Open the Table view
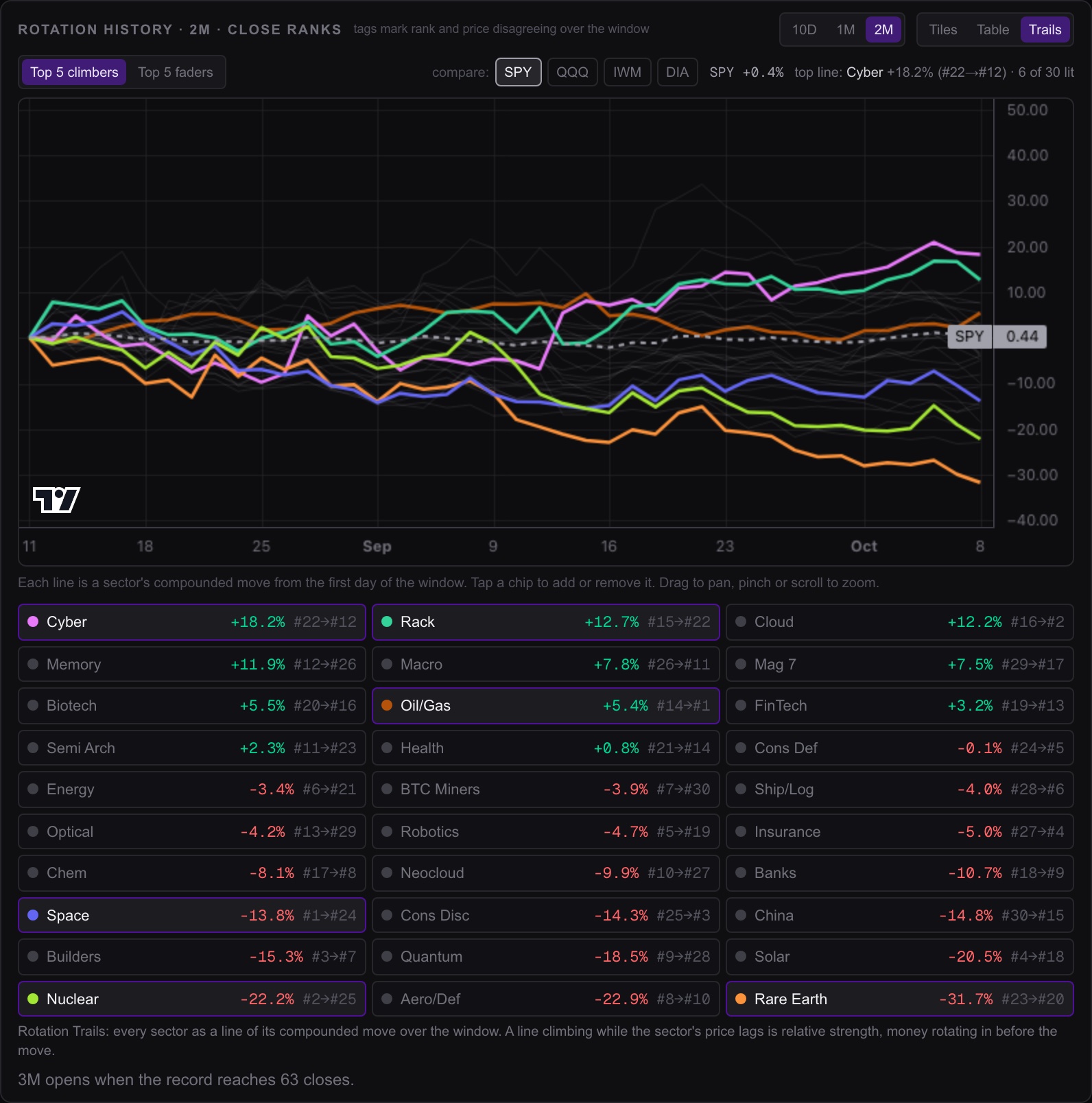The image size is (1092, 1103). coord(993,29)
